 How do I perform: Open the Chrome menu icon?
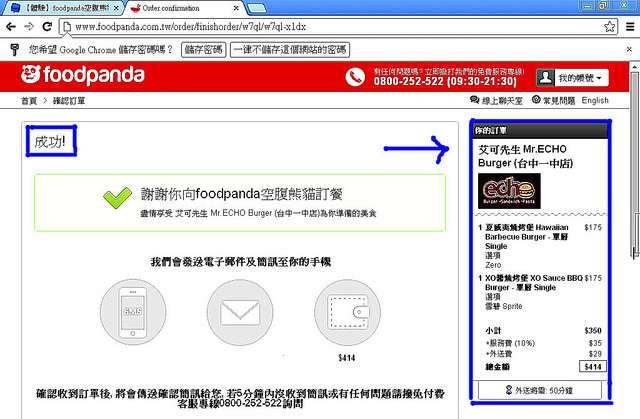628,26
